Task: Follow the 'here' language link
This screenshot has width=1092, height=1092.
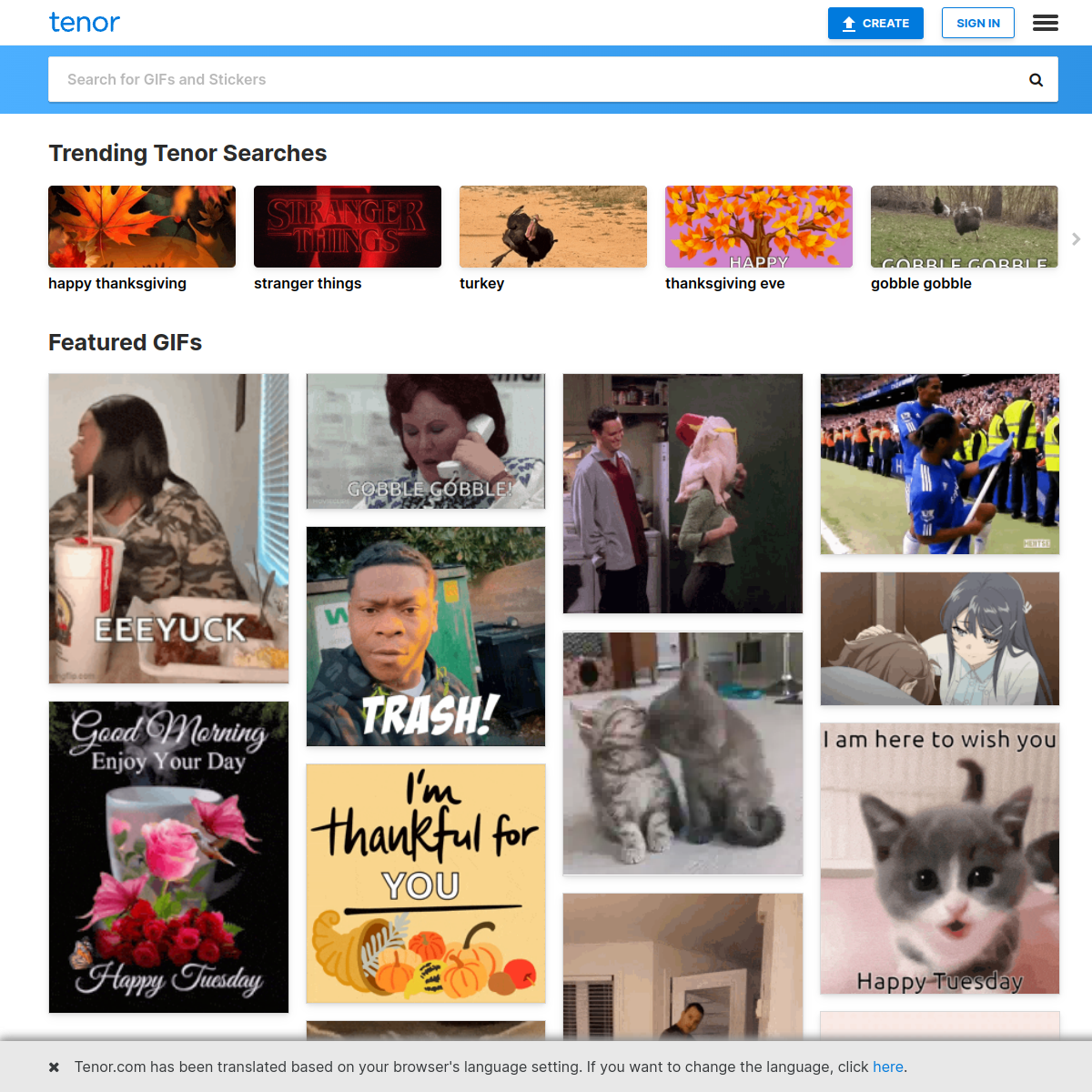Action: pos(888,1067)
